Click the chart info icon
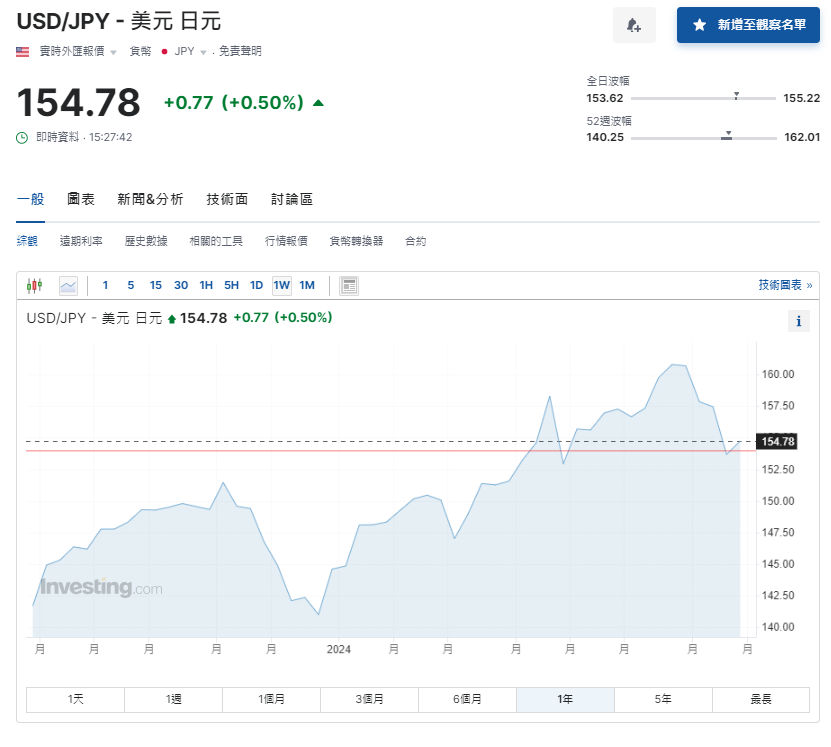Screen dimensions: 831x747 click(799, 321)
